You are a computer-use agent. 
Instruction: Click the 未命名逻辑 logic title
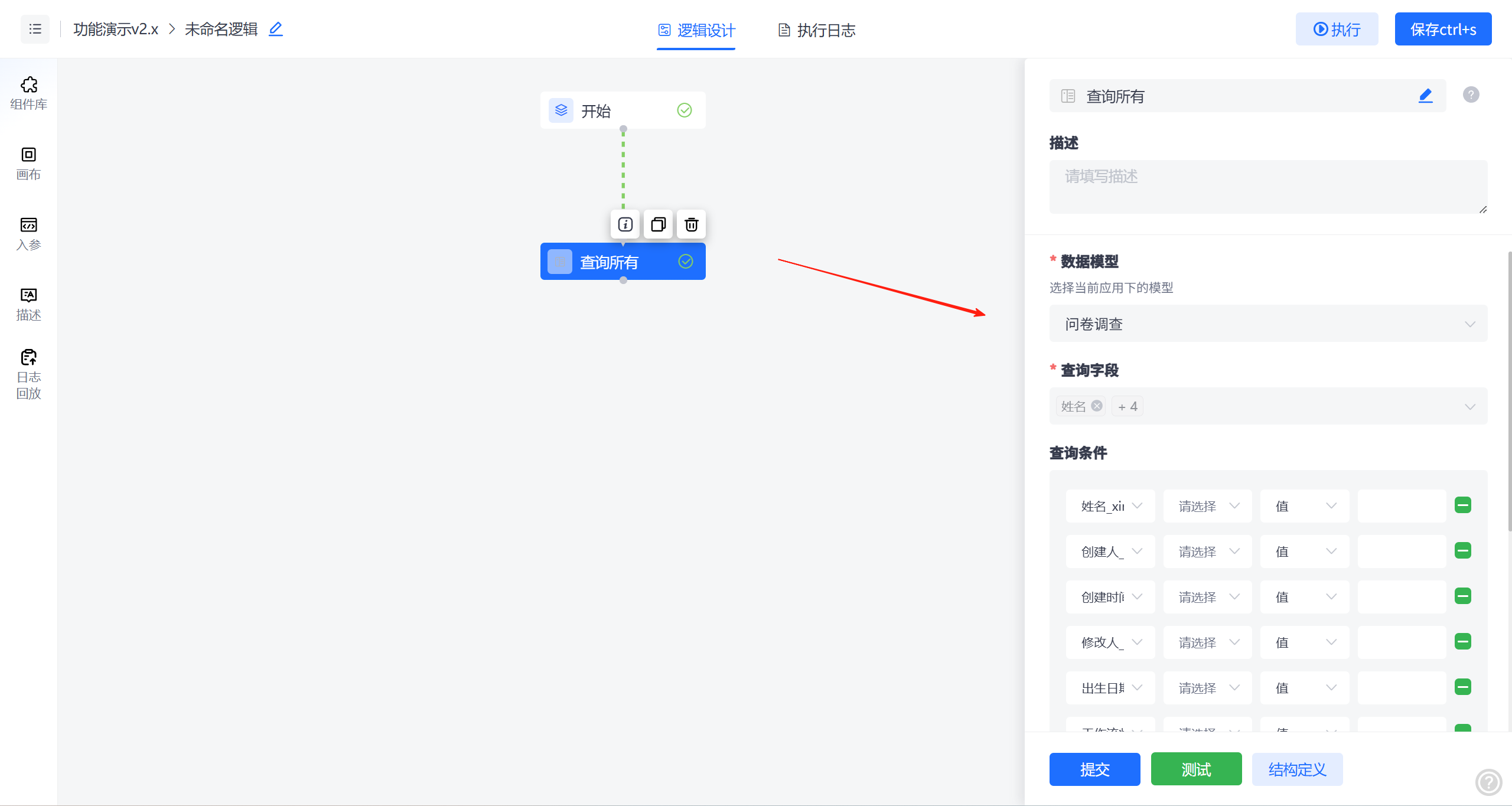(221, 29)
